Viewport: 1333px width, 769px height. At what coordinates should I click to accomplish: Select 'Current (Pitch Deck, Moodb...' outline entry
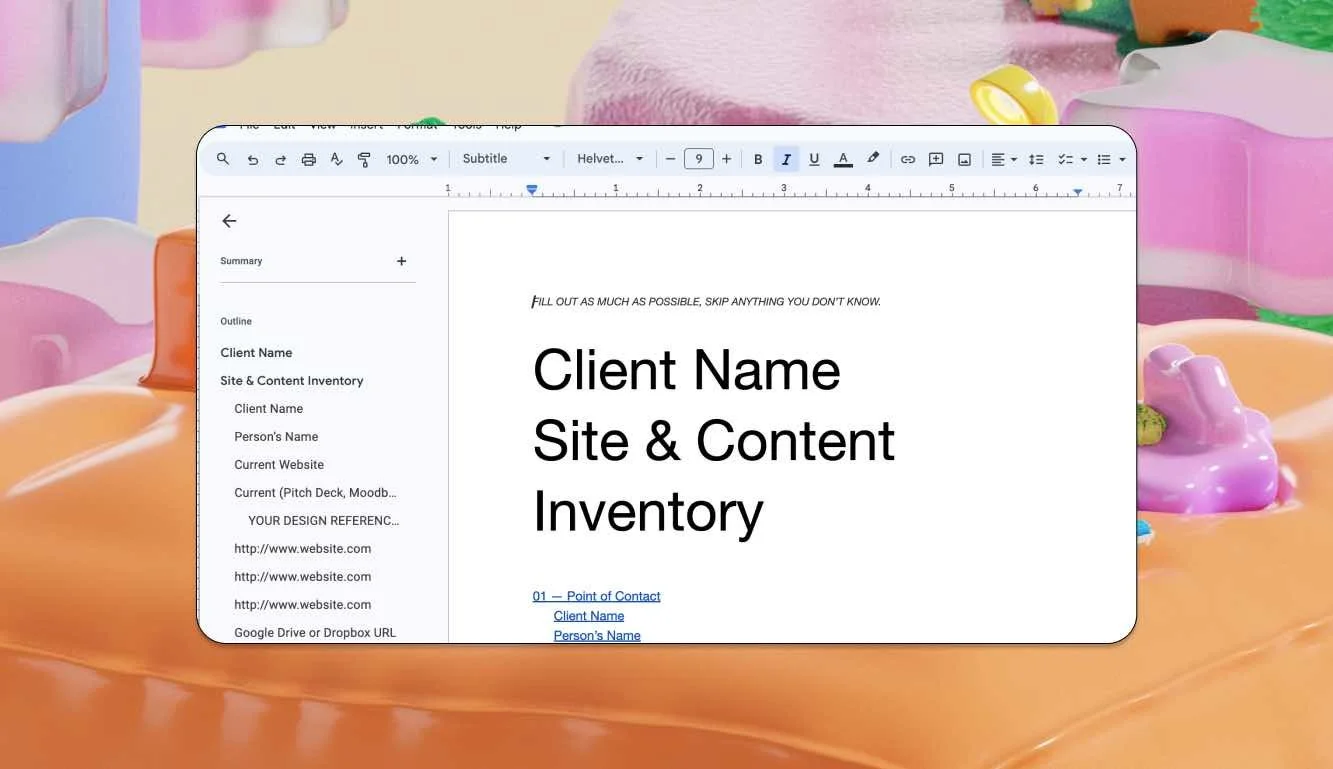[x=315, y=493]
